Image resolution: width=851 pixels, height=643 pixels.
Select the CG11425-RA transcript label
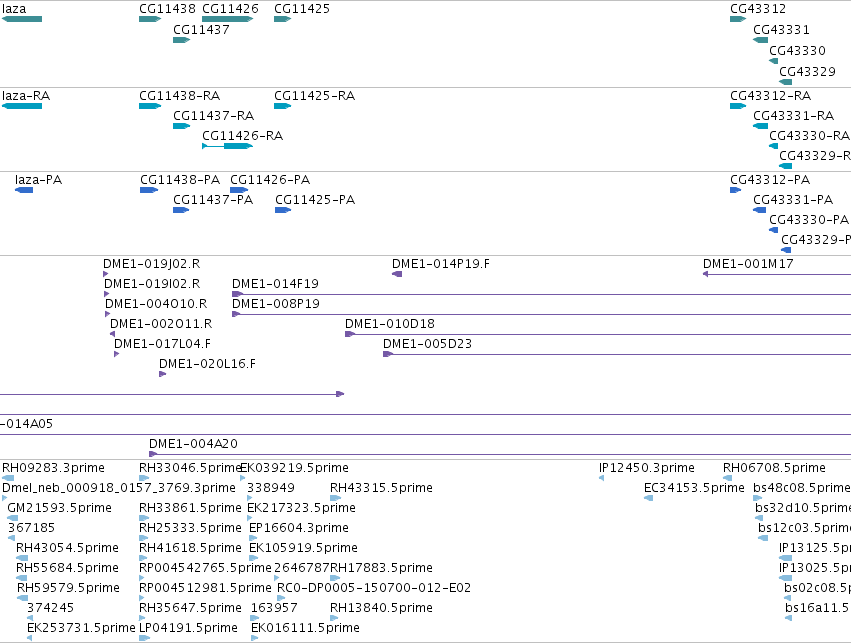(314, 96)
